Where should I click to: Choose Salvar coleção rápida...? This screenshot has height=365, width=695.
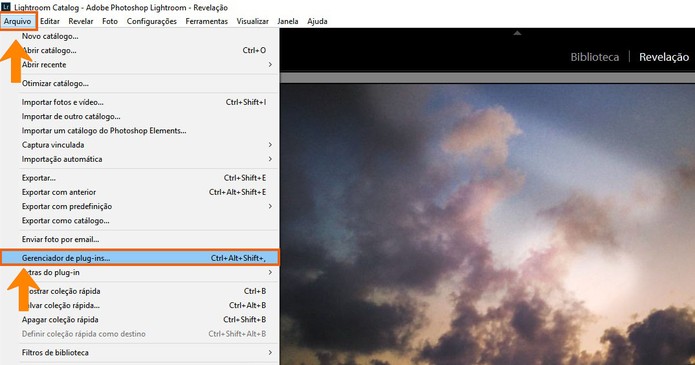[140, 306]
